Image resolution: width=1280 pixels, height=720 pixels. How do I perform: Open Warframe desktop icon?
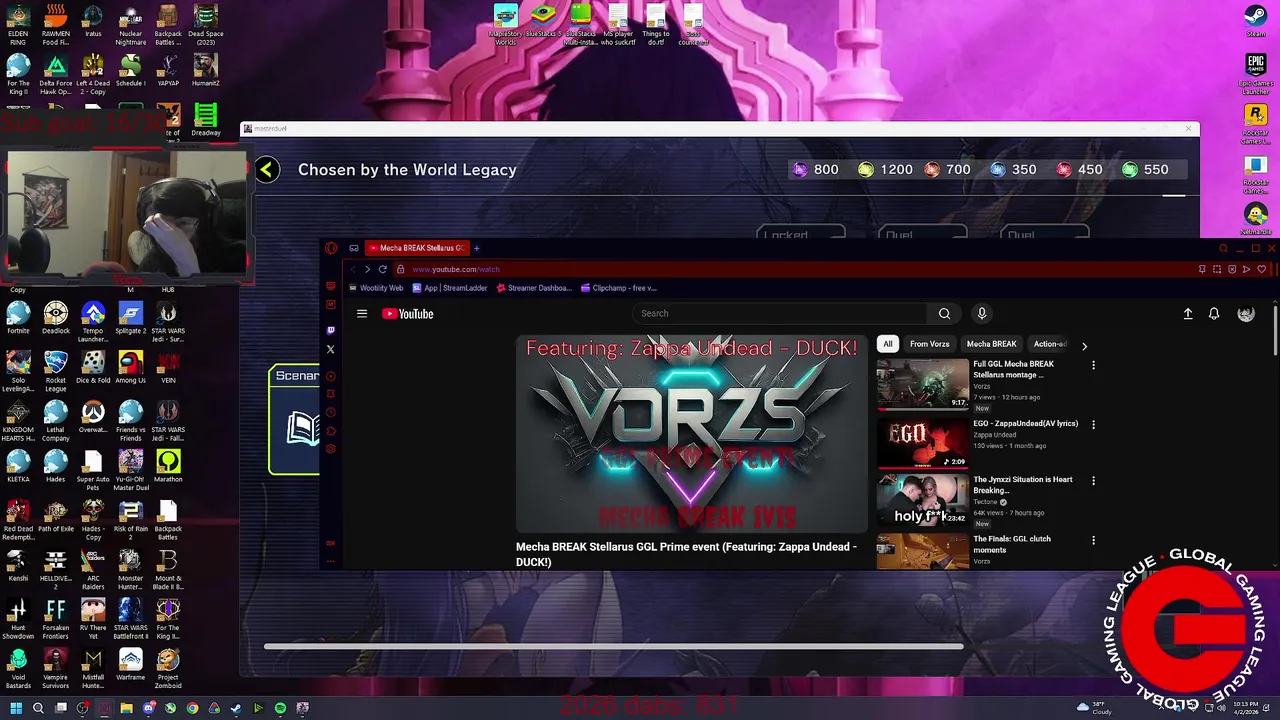click(x=131, y=664)
